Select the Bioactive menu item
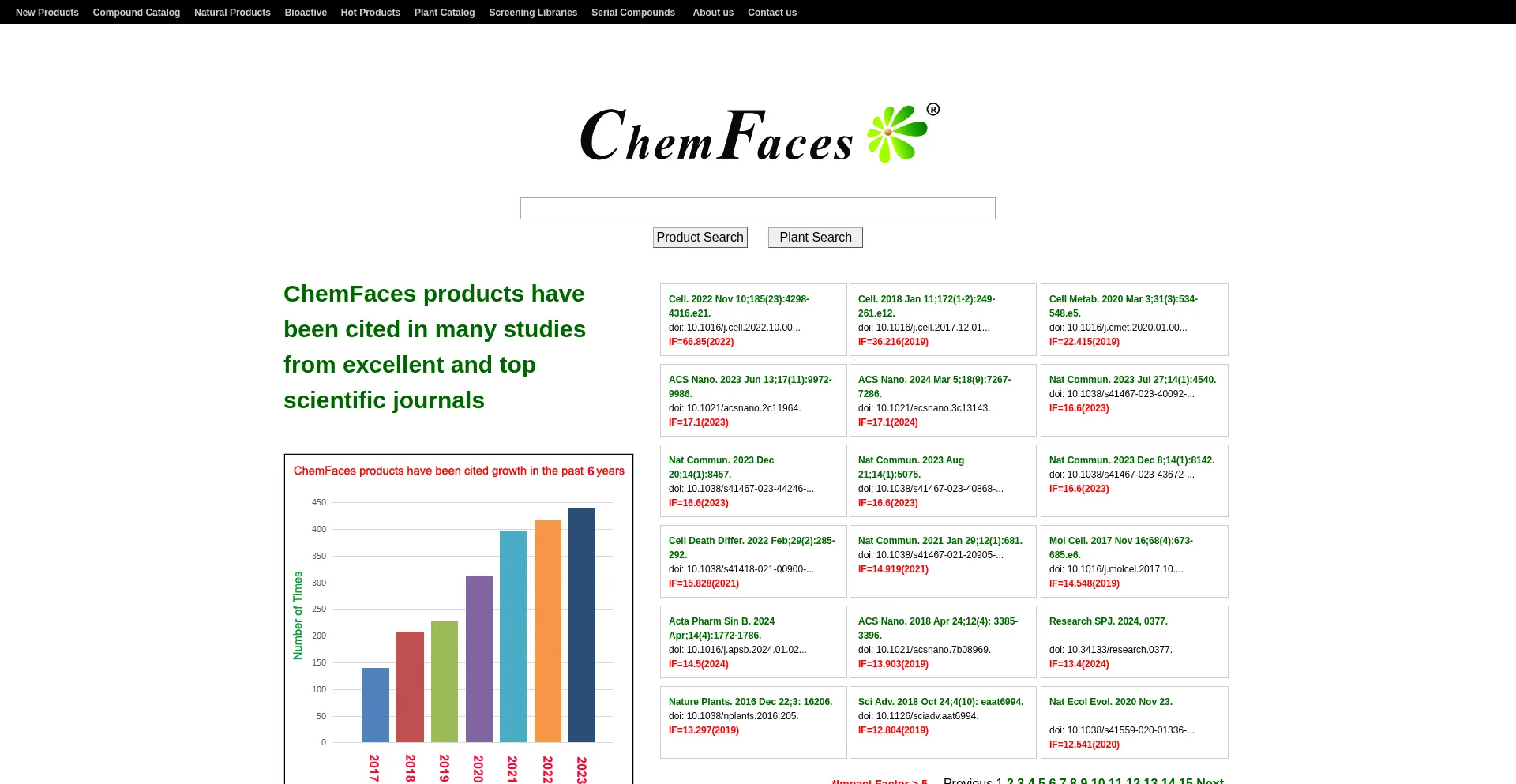 coord(306,12)
